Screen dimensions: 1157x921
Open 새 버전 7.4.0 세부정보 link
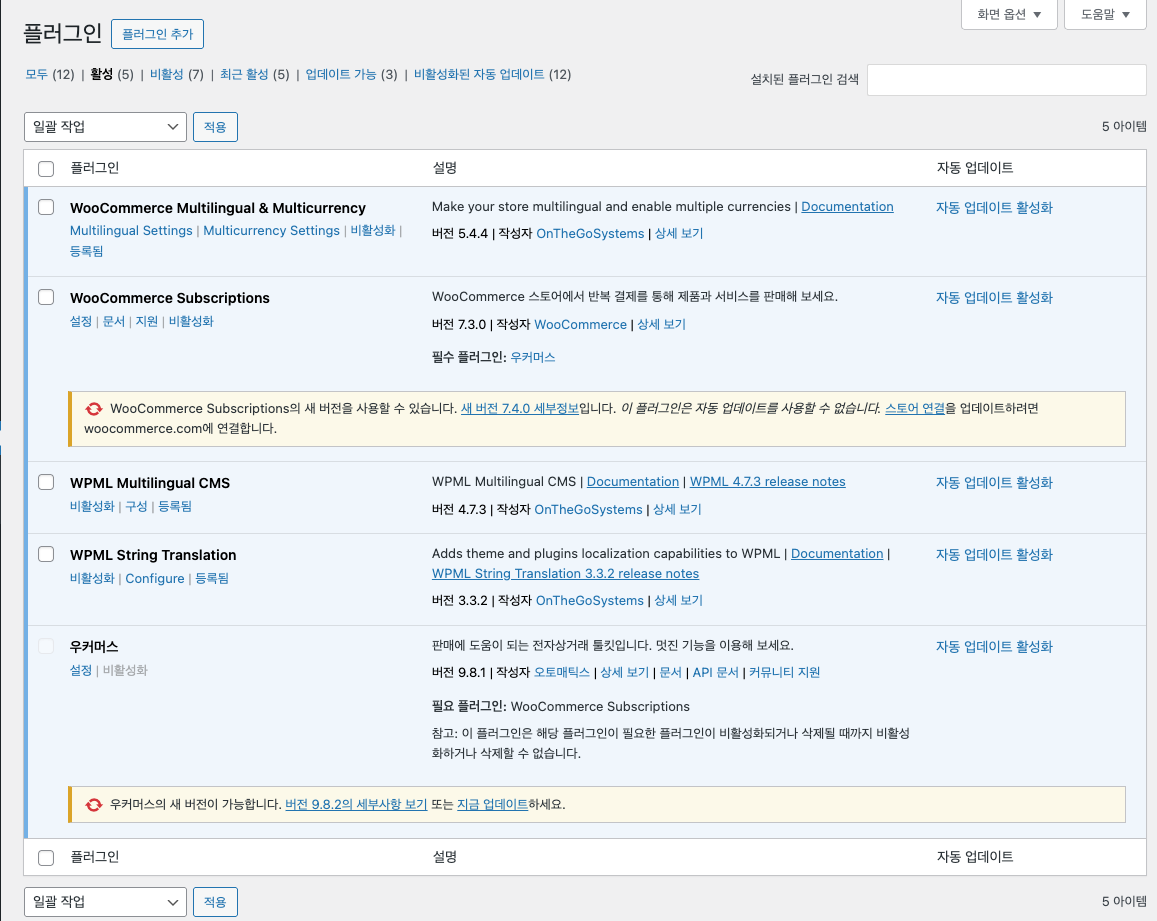coord(519,408)
